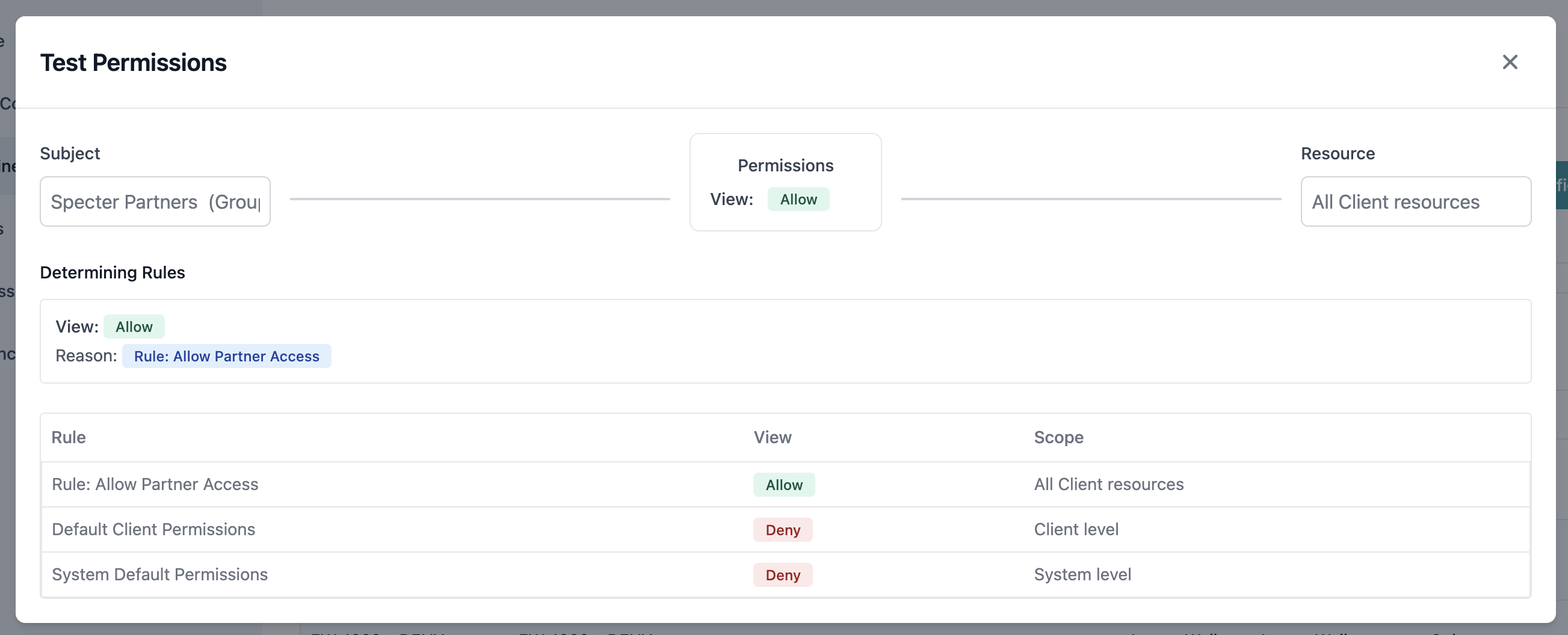
Task: Click the Determining Rules heading
Action: [112, 272]
